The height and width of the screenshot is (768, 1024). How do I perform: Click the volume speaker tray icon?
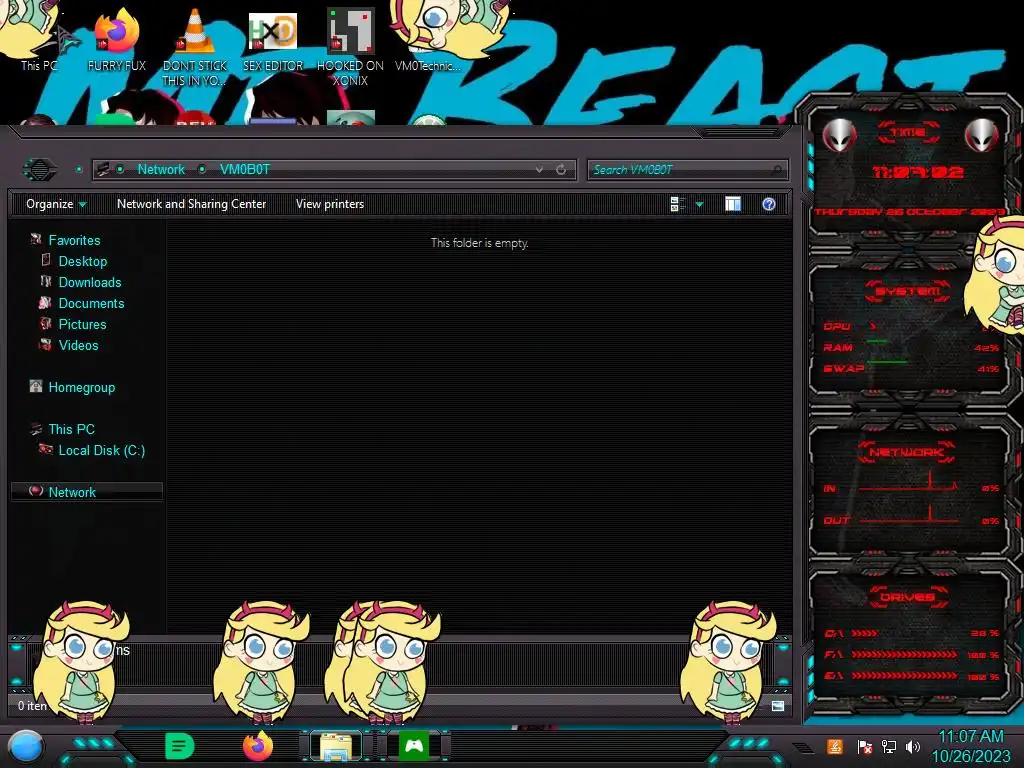click(x=912, y=746)
